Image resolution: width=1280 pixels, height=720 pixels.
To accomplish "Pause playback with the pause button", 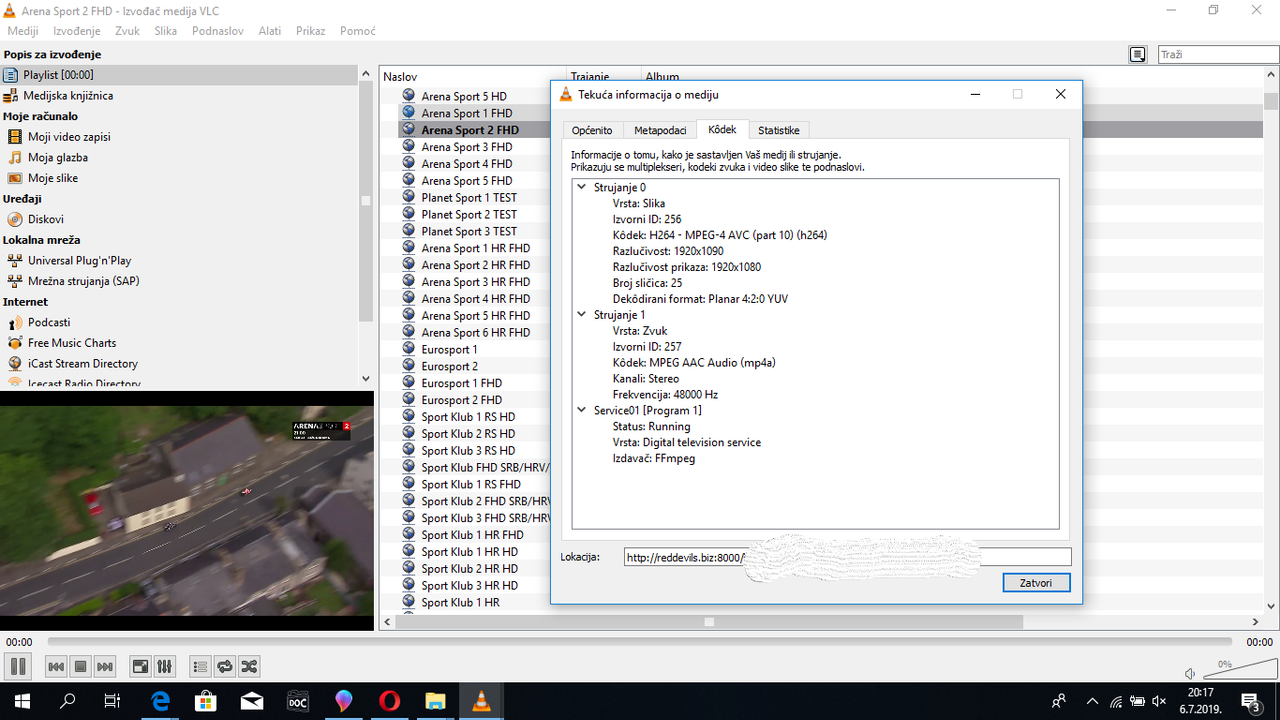I will click(x=17, y=666).
